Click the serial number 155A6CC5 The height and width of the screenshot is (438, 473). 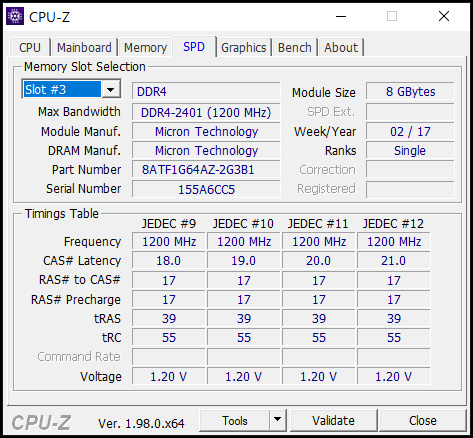[x=206, y=189]
